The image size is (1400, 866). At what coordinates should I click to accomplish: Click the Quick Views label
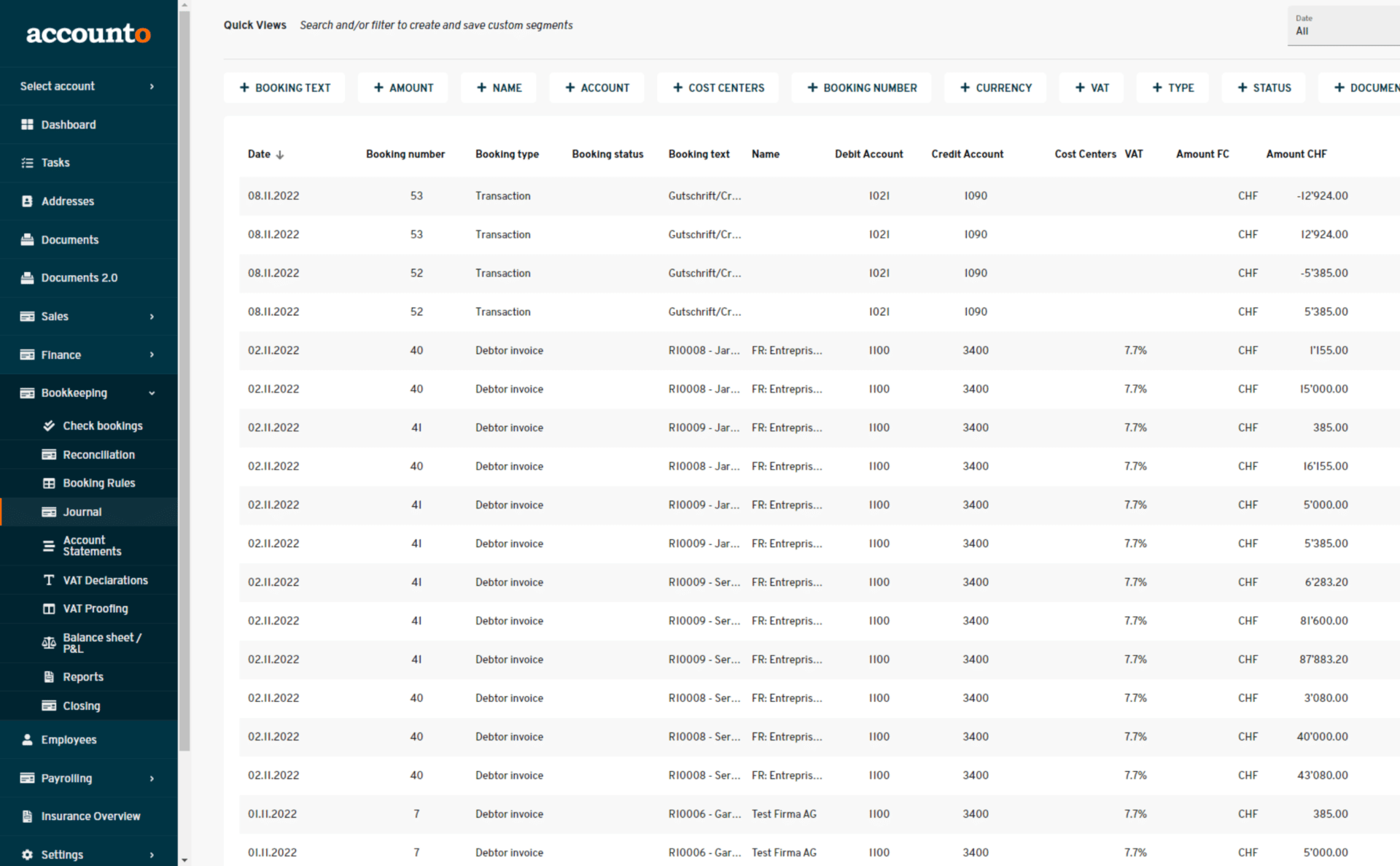pyautogui.click(x=254, y=25)
